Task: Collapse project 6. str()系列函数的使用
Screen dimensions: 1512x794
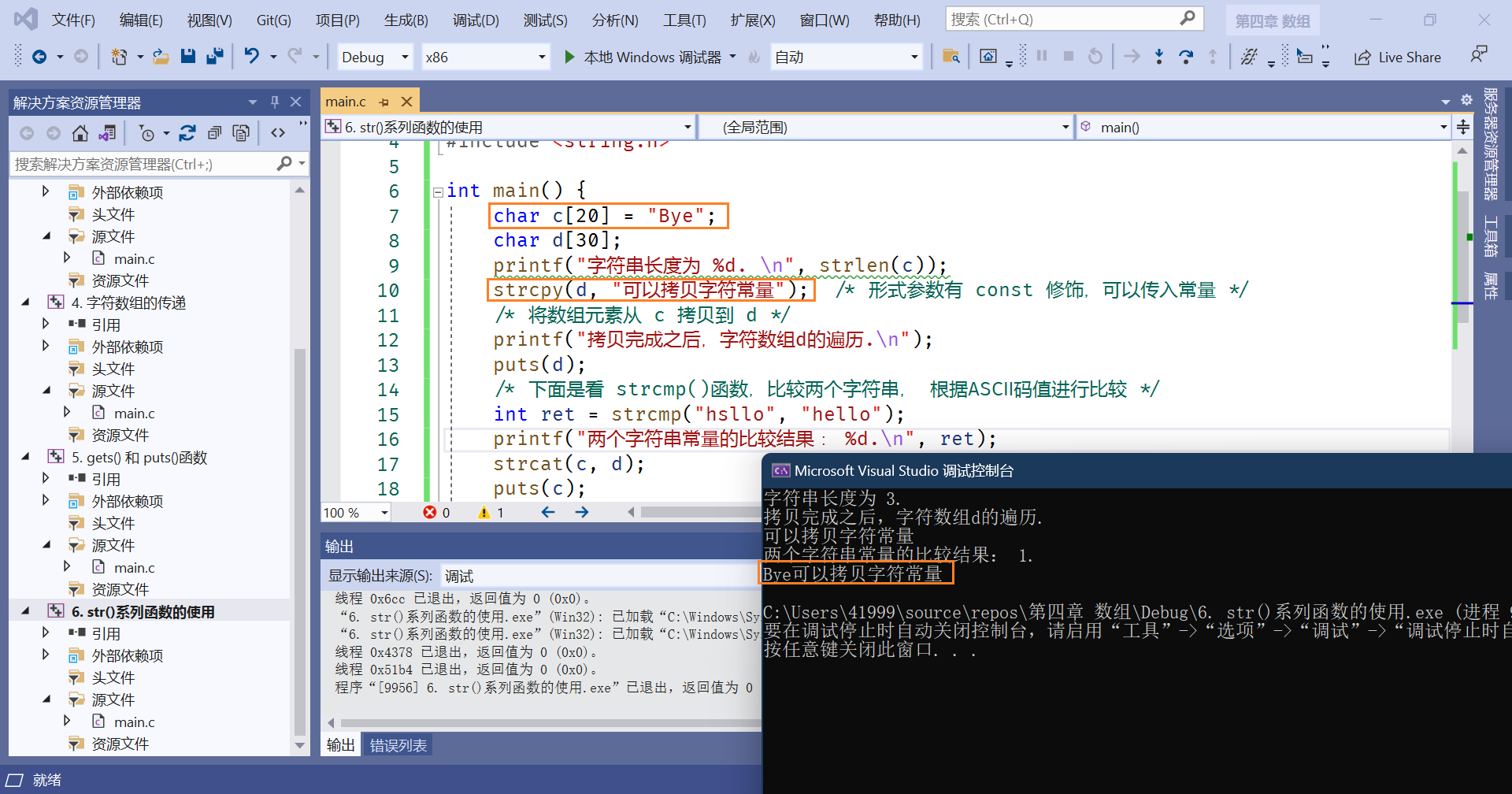Action: point(25,611)
